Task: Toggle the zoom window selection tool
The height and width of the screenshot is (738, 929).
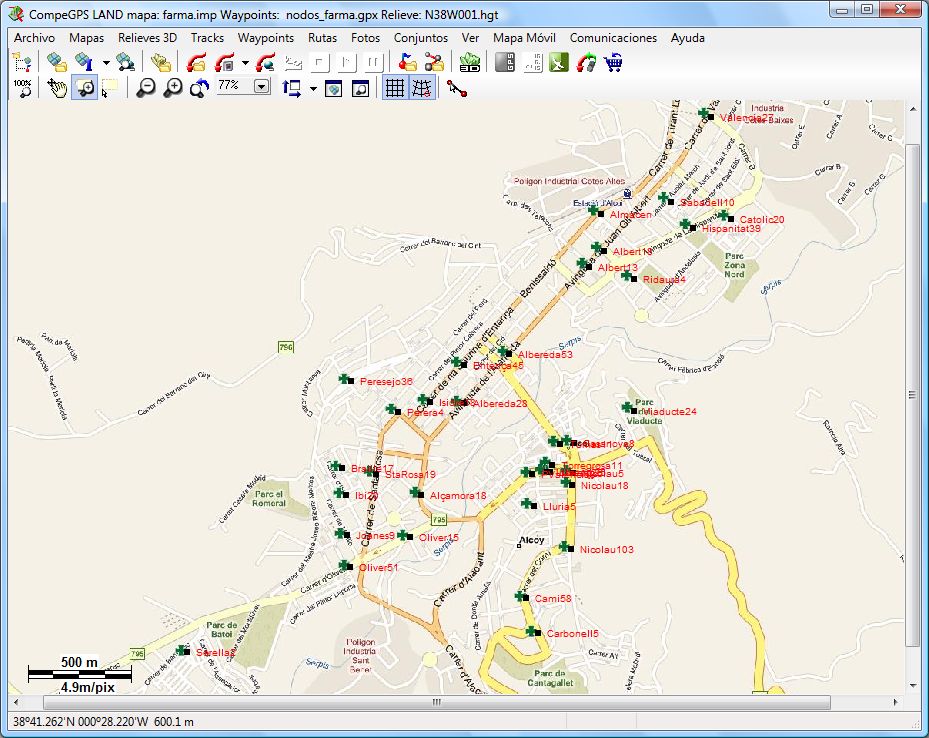Action: click(x=85, y=88)
